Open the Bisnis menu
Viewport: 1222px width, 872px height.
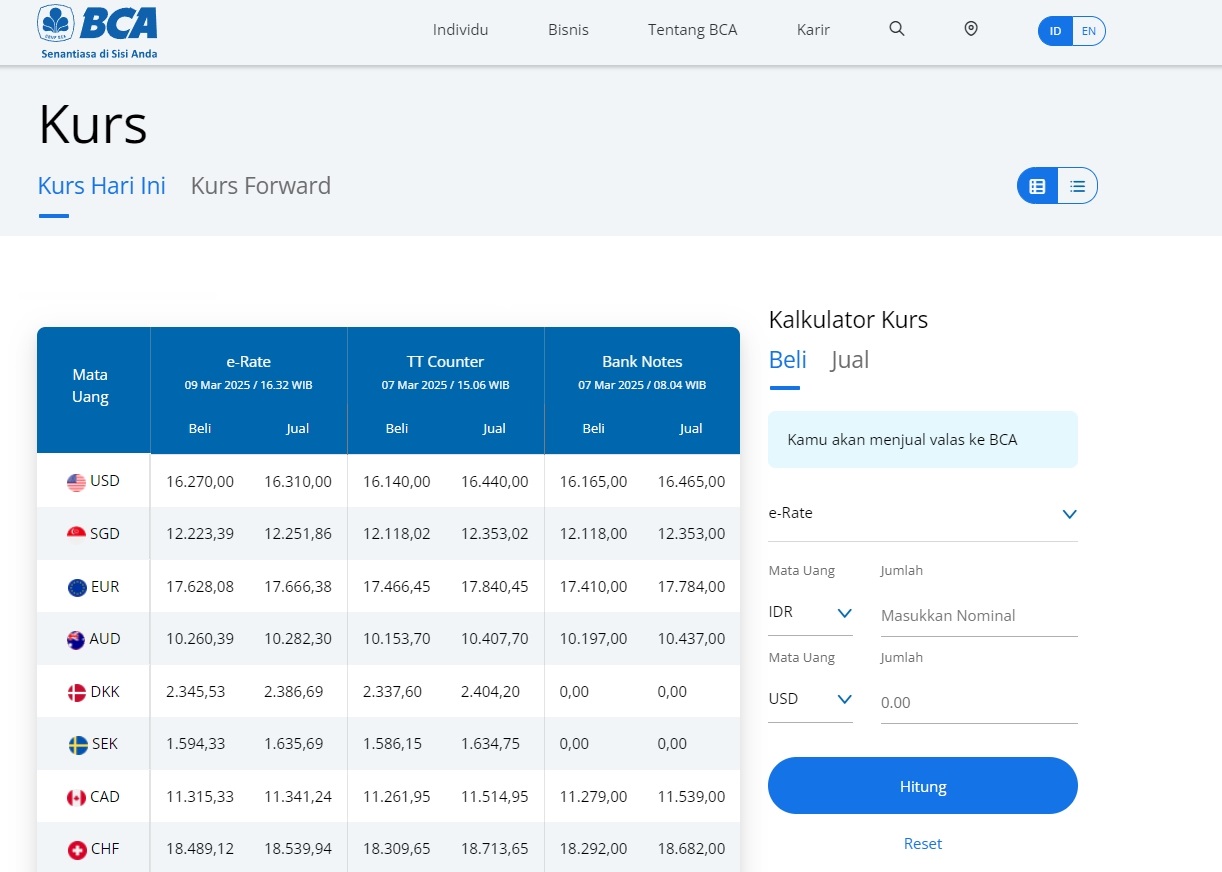tap(568, 30)
